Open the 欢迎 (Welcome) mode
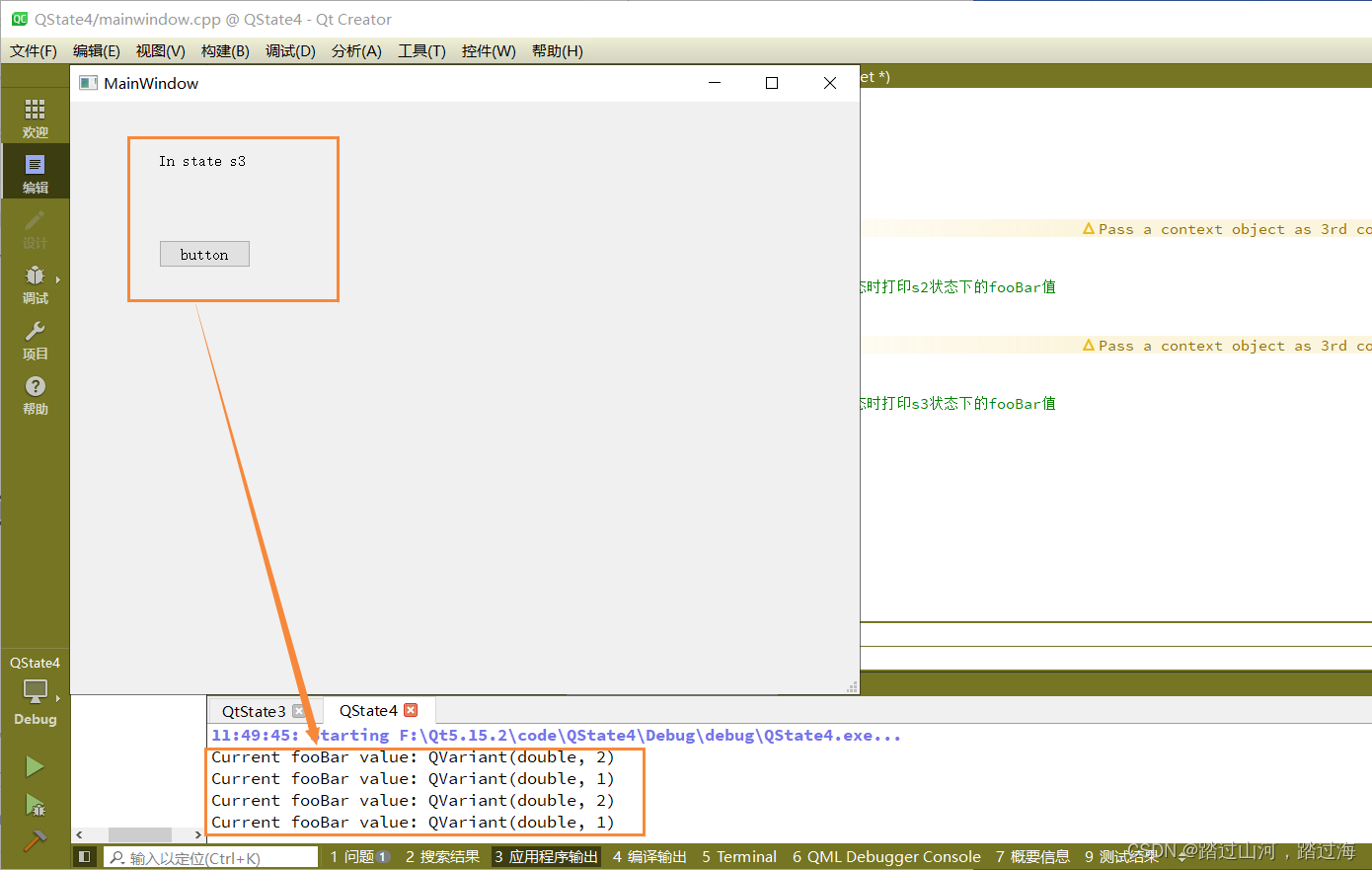The height and width of the screenshot is (870, 1372). (x=35, y=119)
